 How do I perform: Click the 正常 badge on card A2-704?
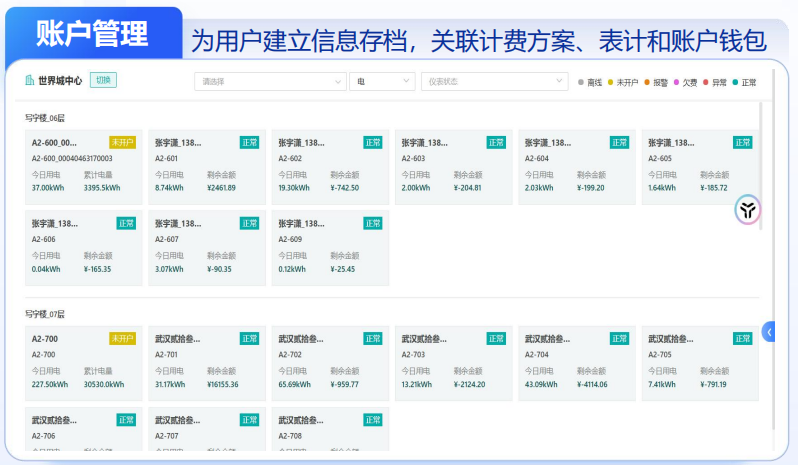[x=619, y=338]
